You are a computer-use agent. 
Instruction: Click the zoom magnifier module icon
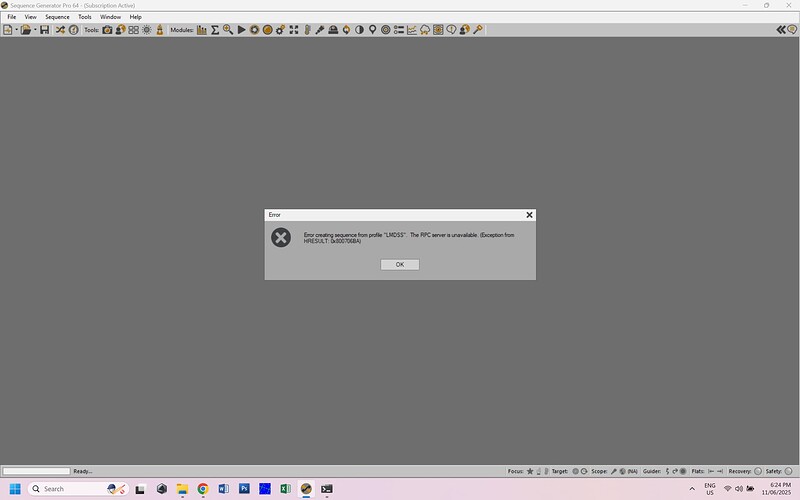228,30
